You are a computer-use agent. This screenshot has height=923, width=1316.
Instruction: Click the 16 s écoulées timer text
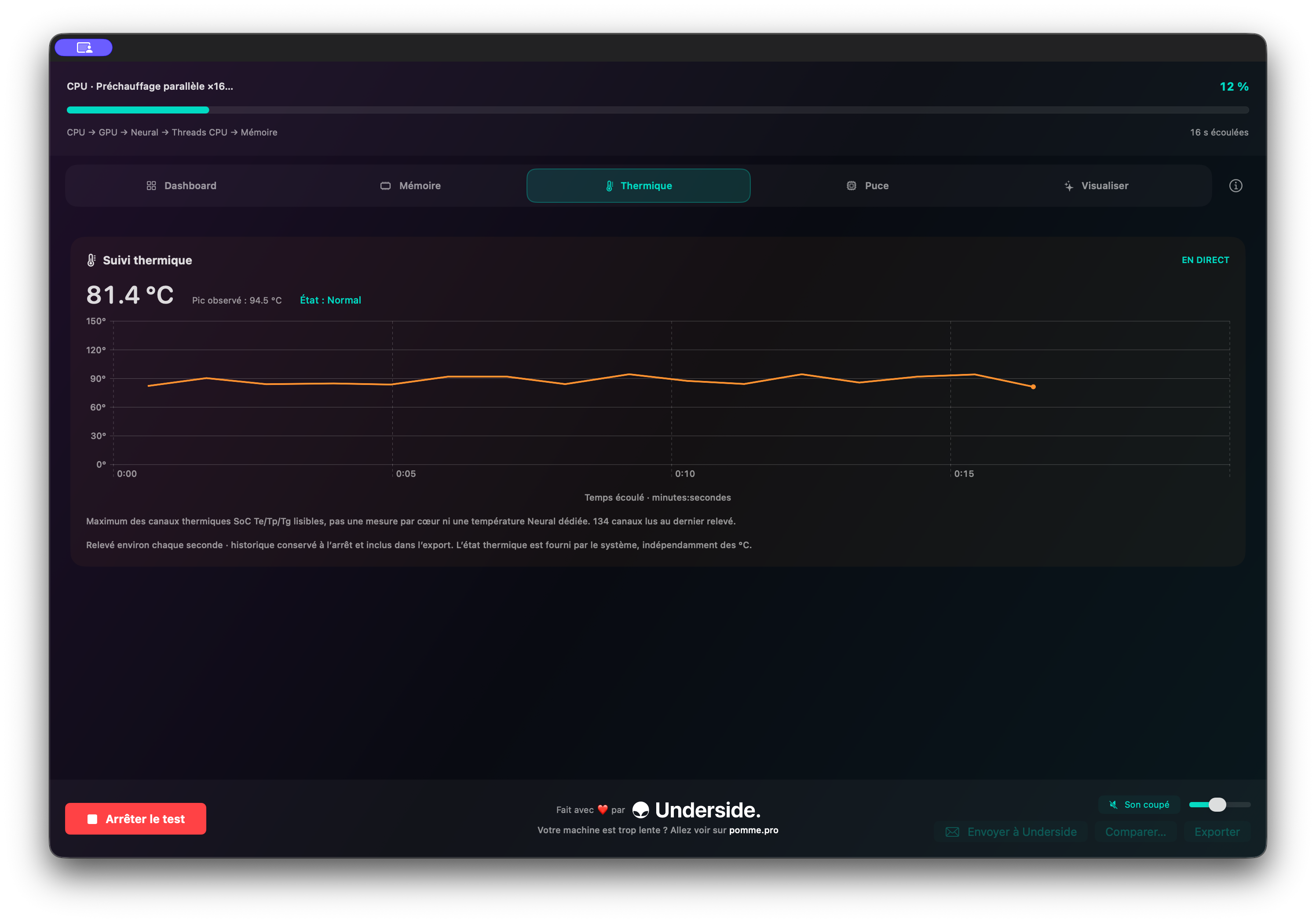[1219, 132]
